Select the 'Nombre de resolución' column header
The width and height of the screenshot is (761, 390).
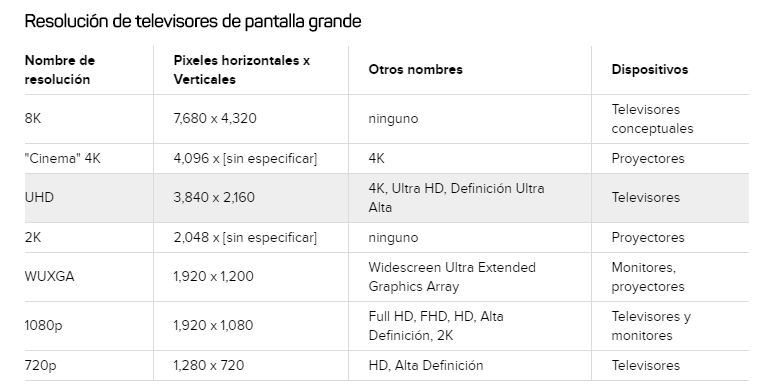click(60, 70)
